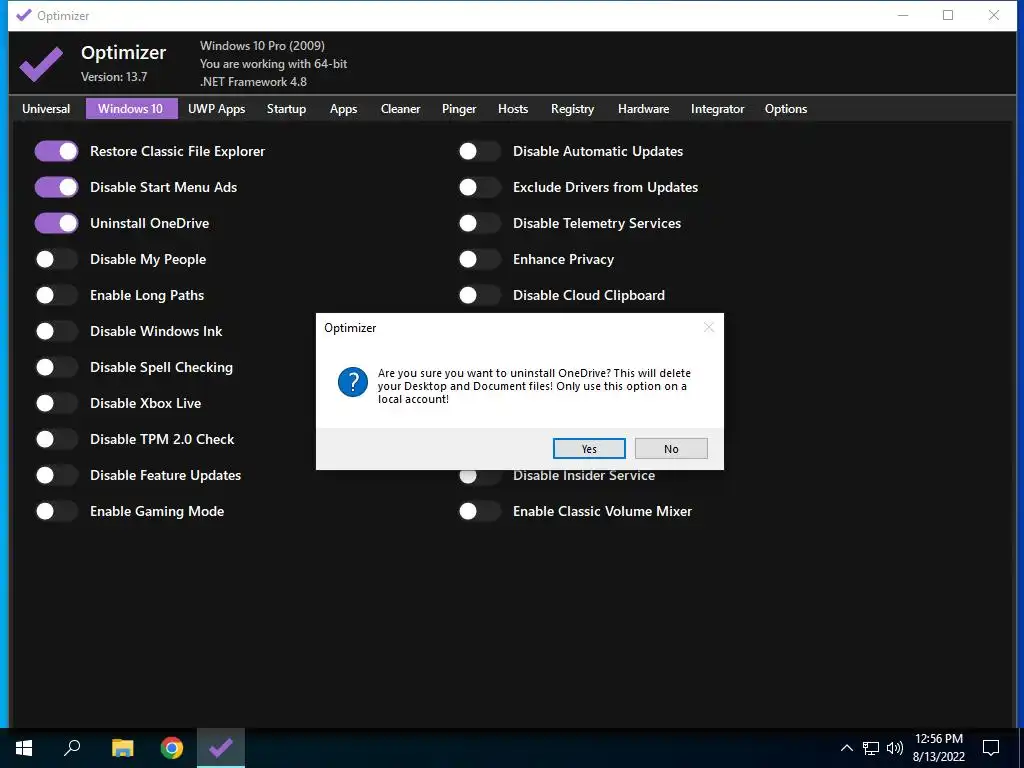Open the Apps tab

tap(344, 109)
